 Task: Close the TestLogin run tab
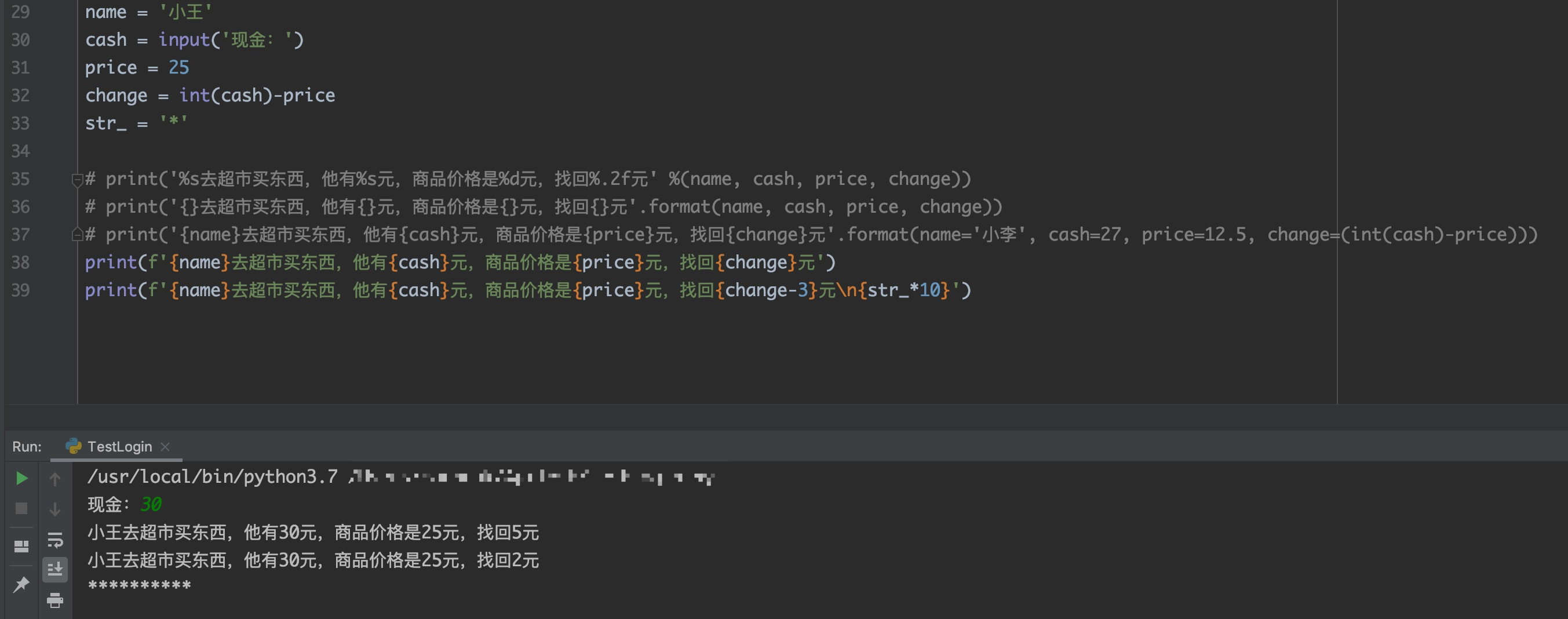click(166, 446)
